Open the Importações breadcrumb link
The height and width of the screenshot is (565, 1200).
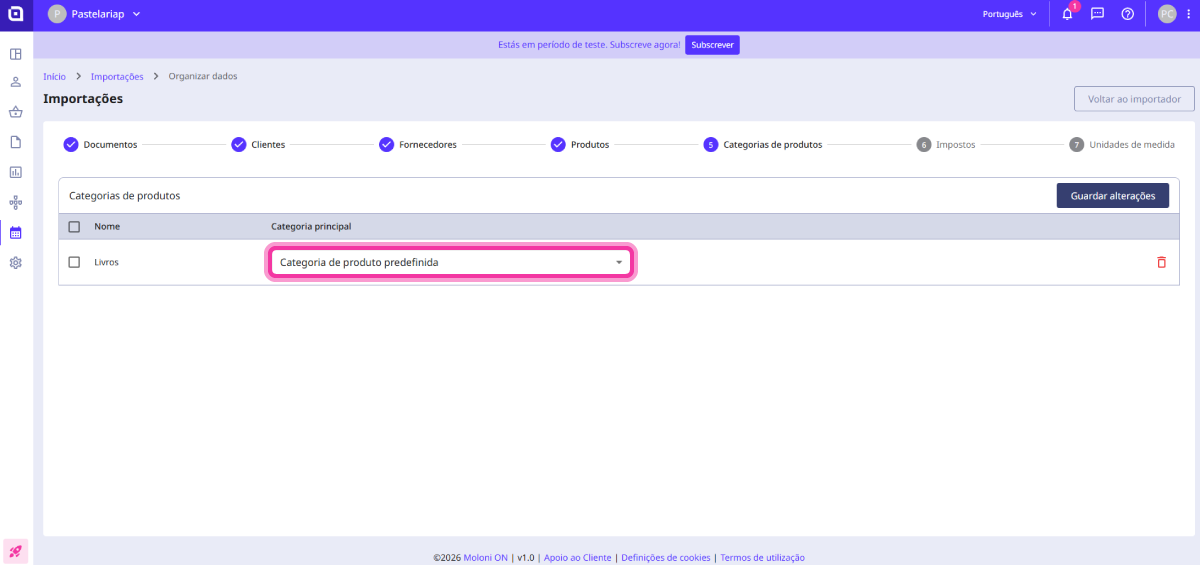pos(117,76)
